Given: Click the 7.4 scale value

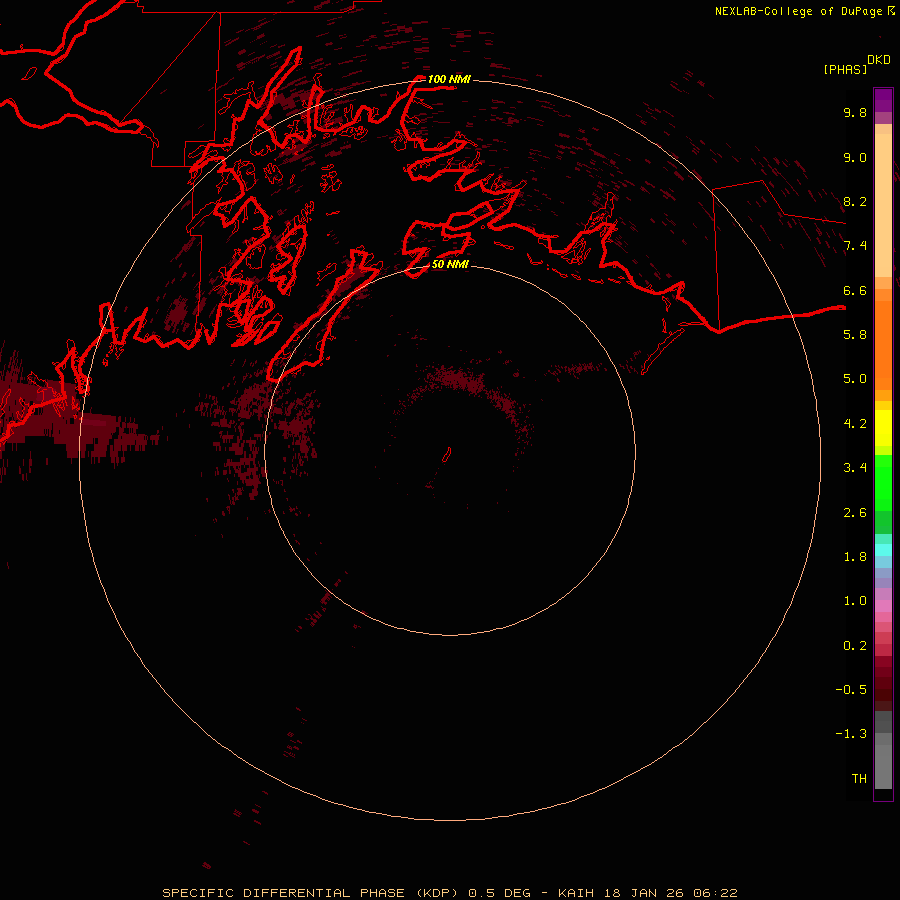Looking at the screenshot, I should 855,246.
